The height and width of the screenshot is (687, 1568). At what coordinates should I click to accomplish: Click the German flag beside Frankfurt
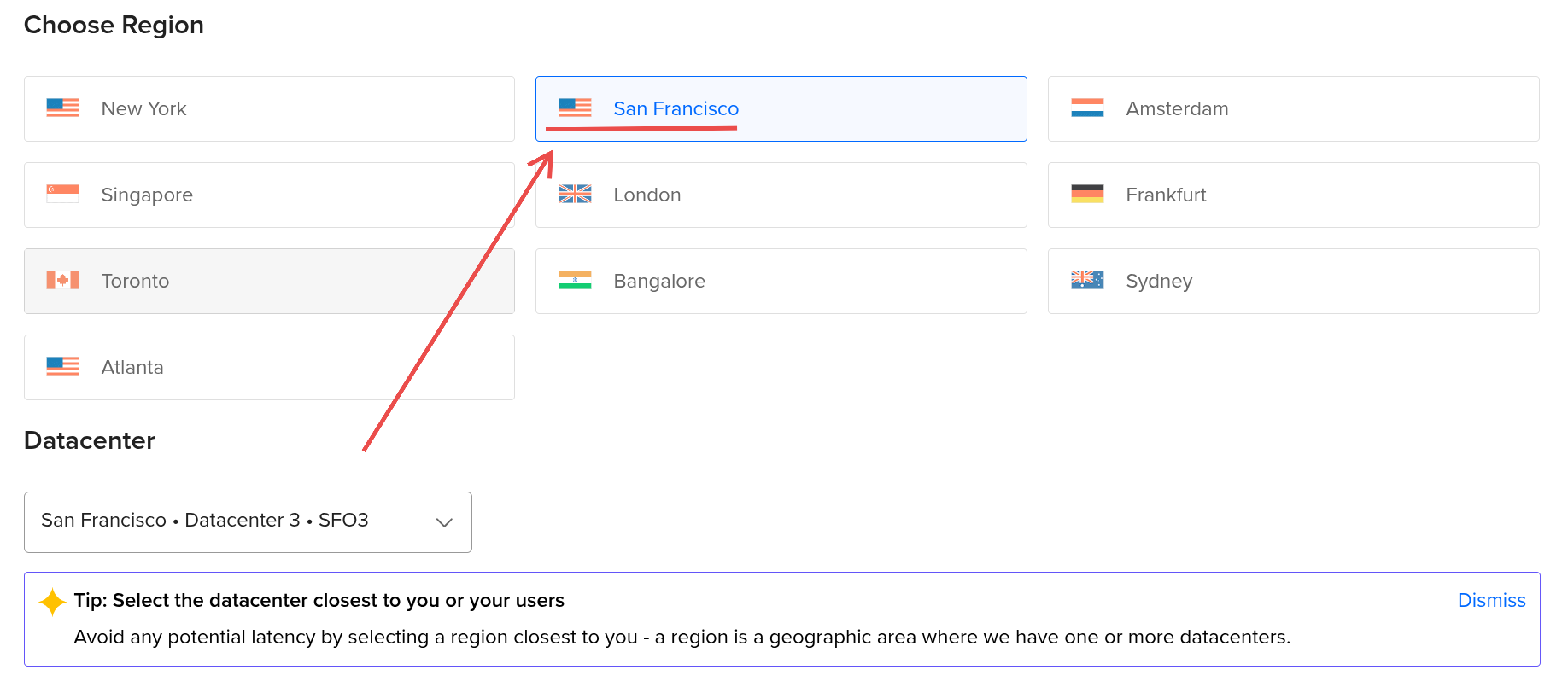[x=1085, y=195]
